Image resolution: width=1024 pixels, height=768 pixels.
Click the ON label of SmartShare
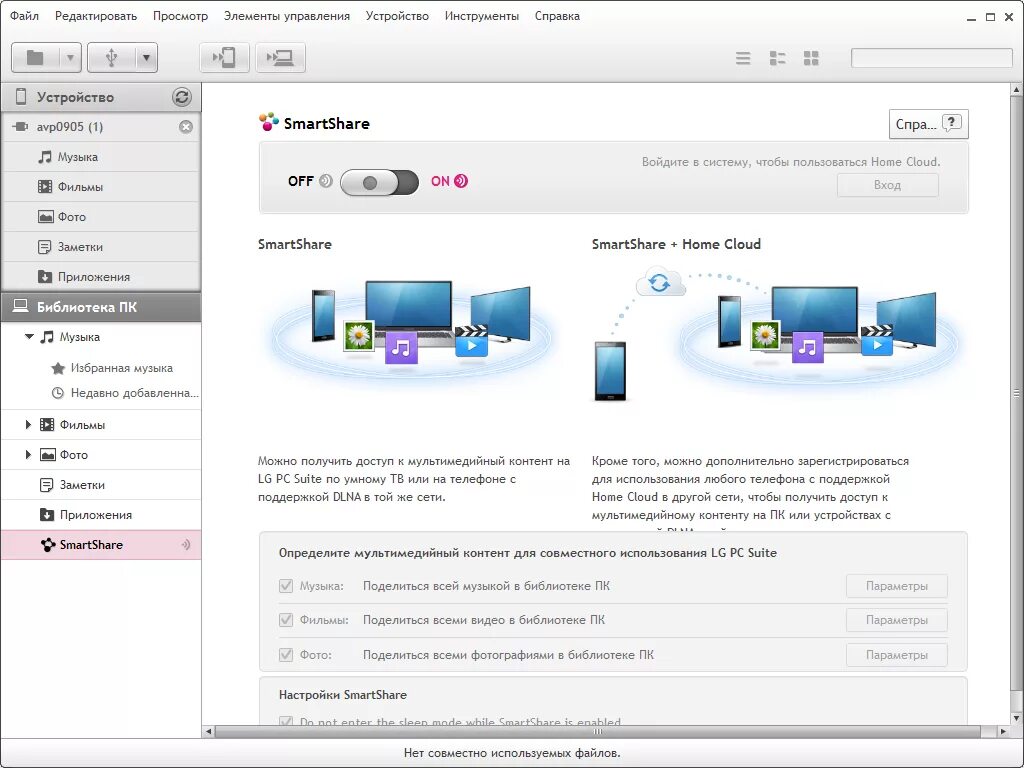[440, 181]
